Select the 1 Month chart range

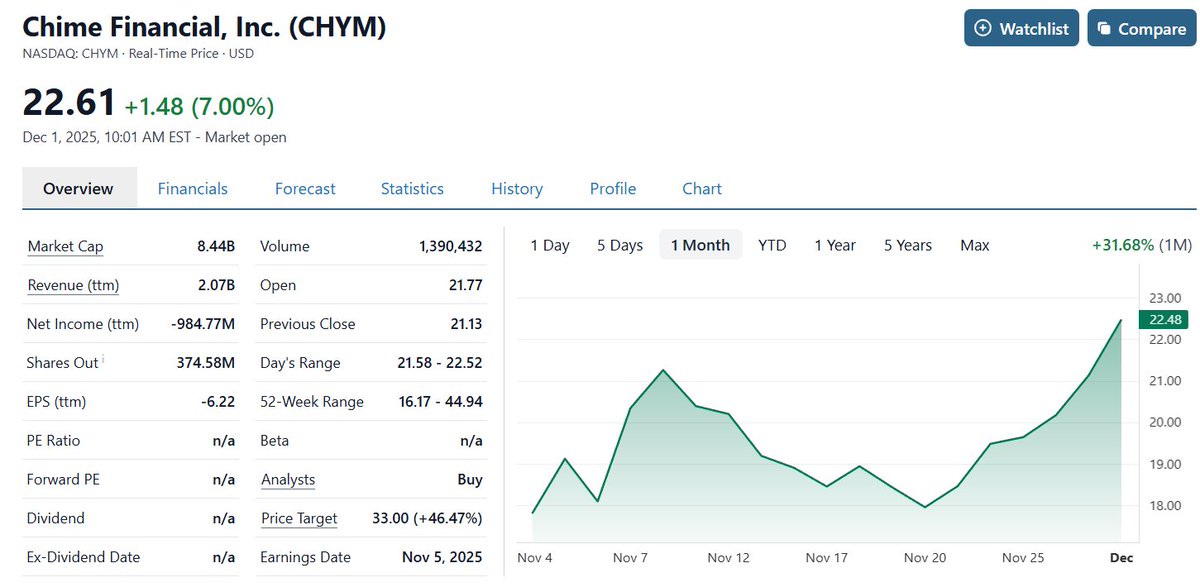pos(700,245)
